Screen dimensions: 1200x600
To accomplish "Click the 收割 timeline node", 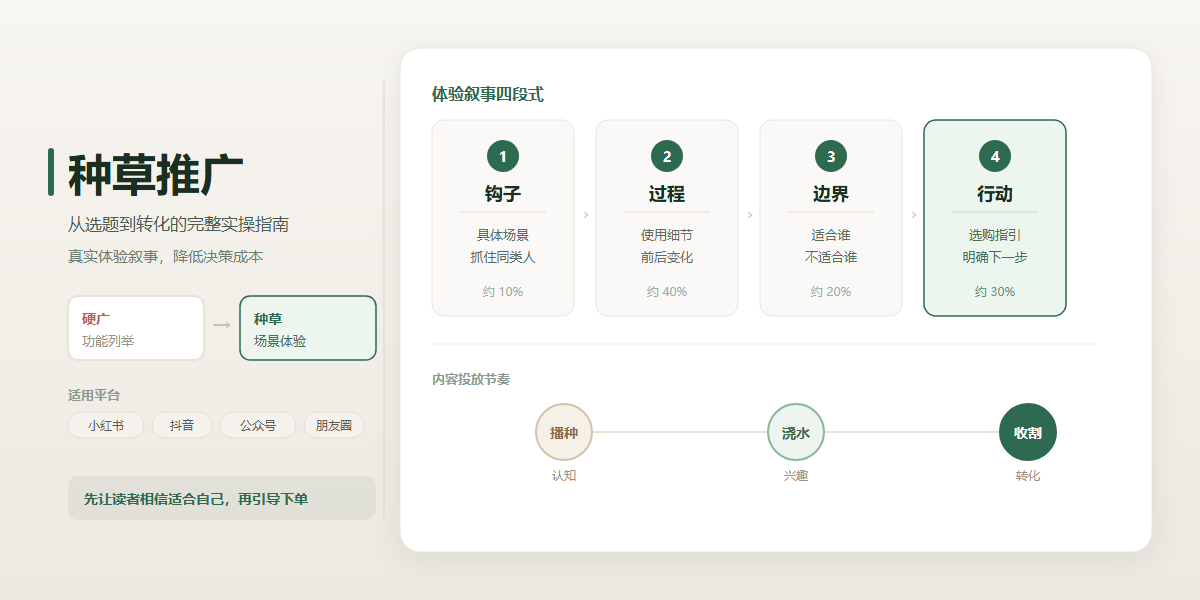I will (1028, 432).
